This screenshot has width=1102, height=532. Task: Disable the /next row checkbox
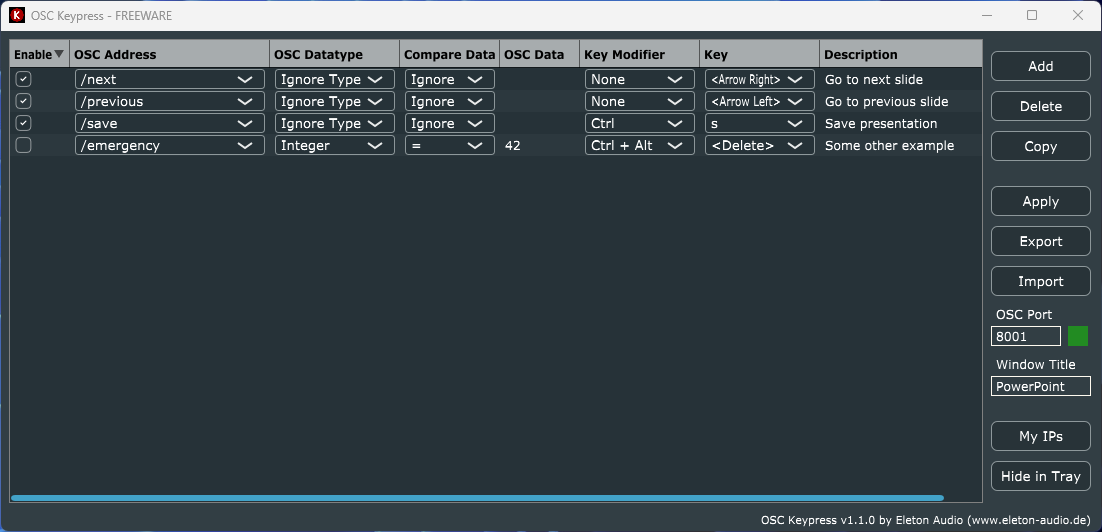click(24, 79)
